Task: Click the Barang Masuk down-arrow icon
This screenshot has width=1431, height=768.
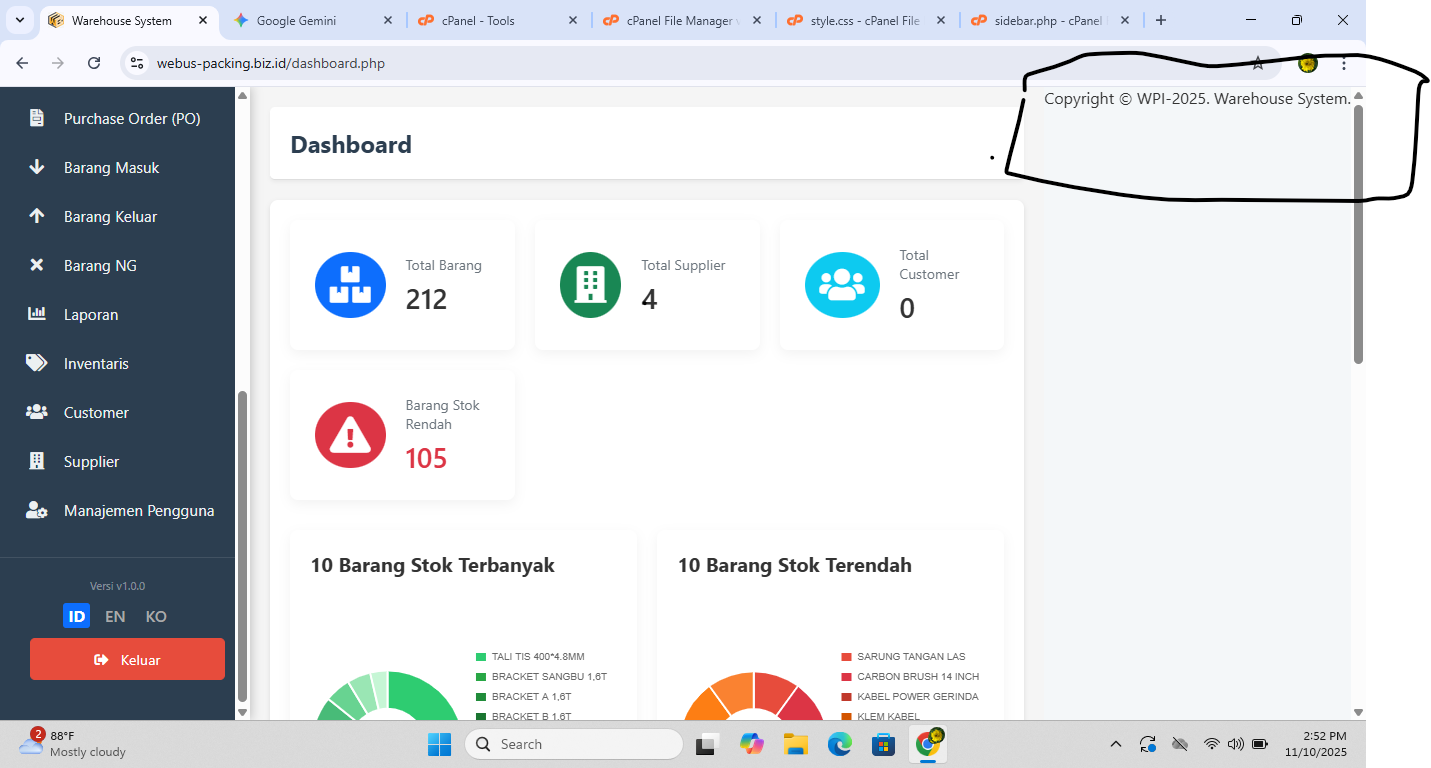Action: point(37,167)
